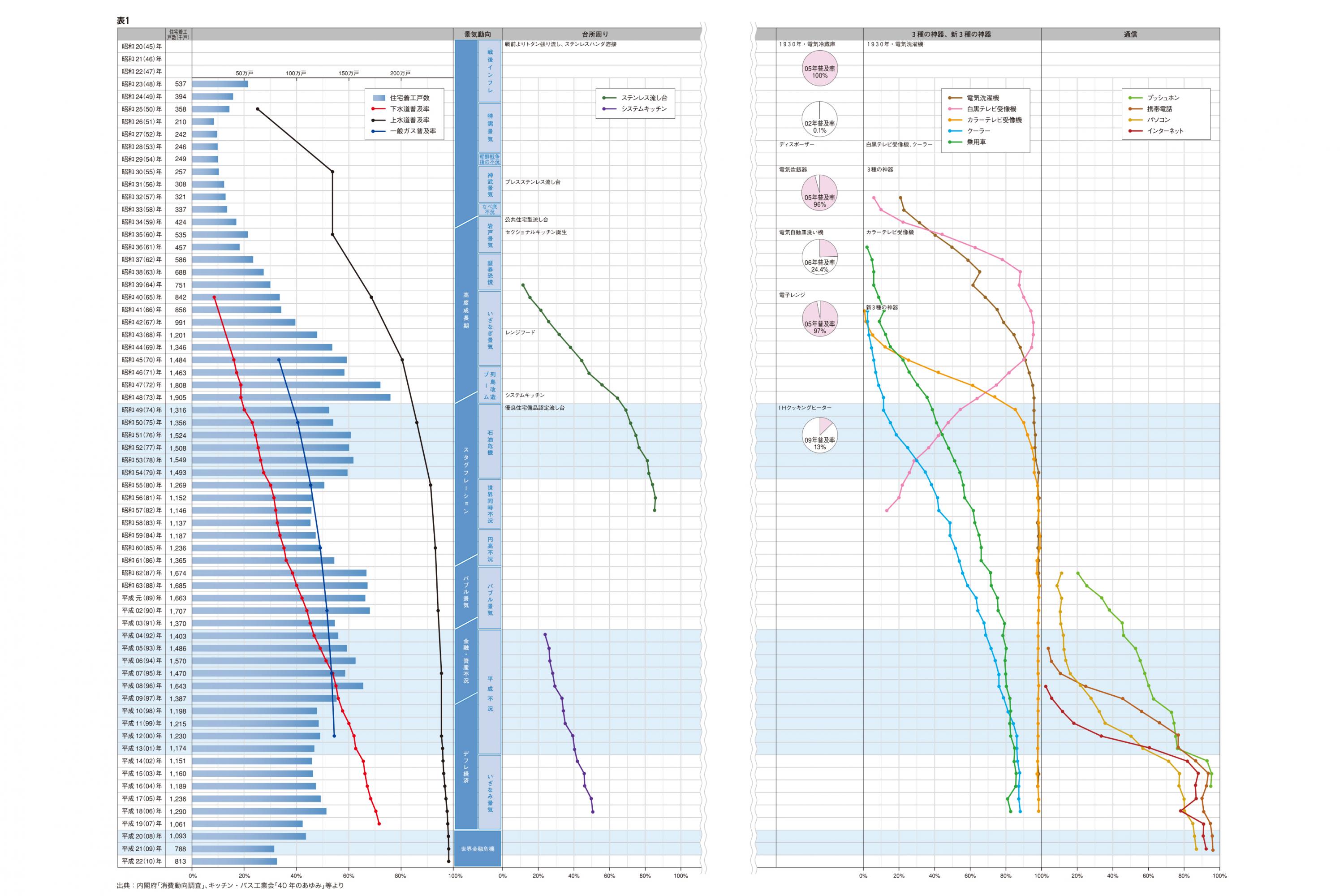Screen dimensions: 1344x896
Task: Click the IHクッキングヒーター 13% pie chart
Action: [x=819, y=435]
